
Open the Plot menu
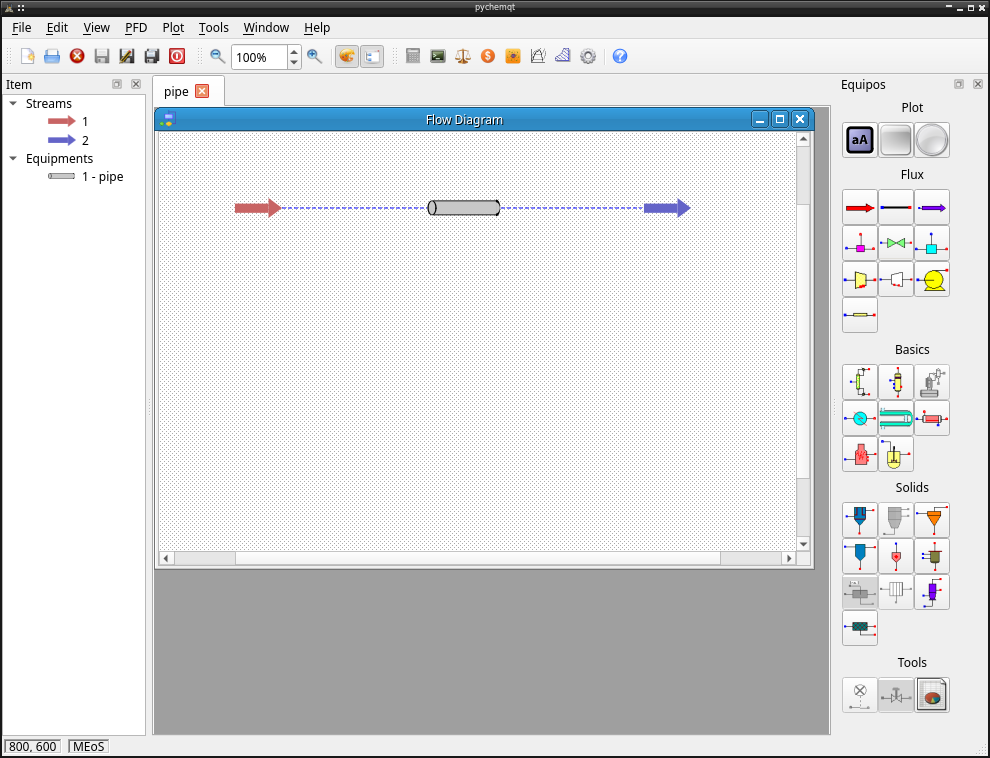[173, 28]
